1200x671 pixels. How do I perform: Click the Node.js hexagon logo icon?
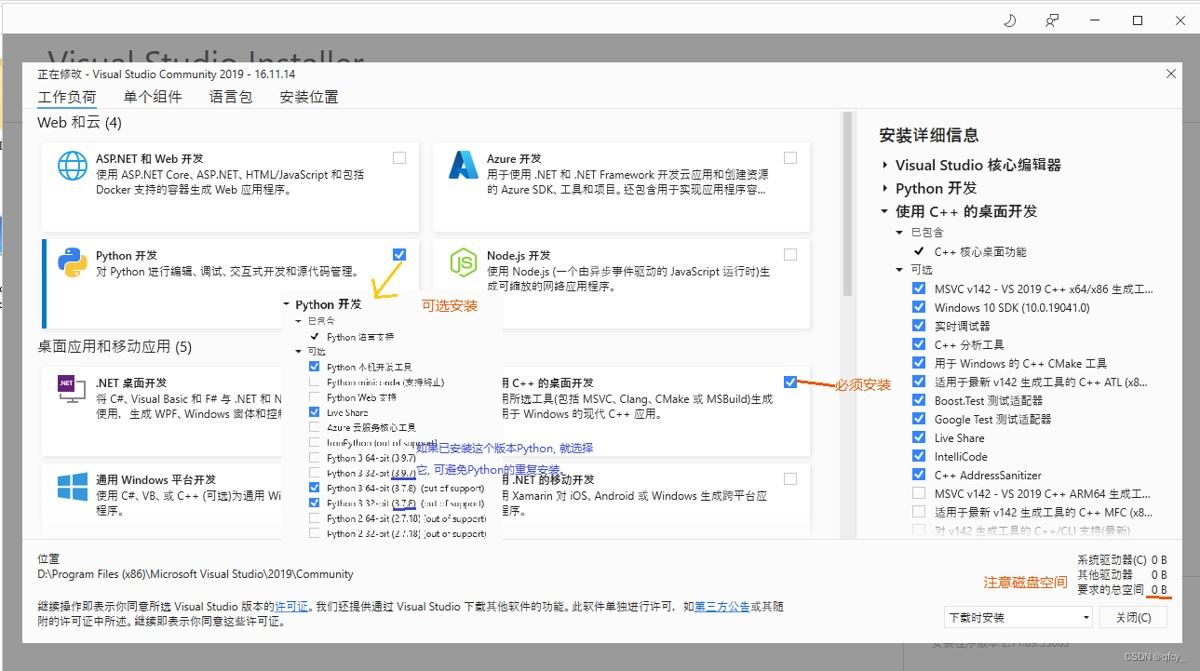[464, 263]
